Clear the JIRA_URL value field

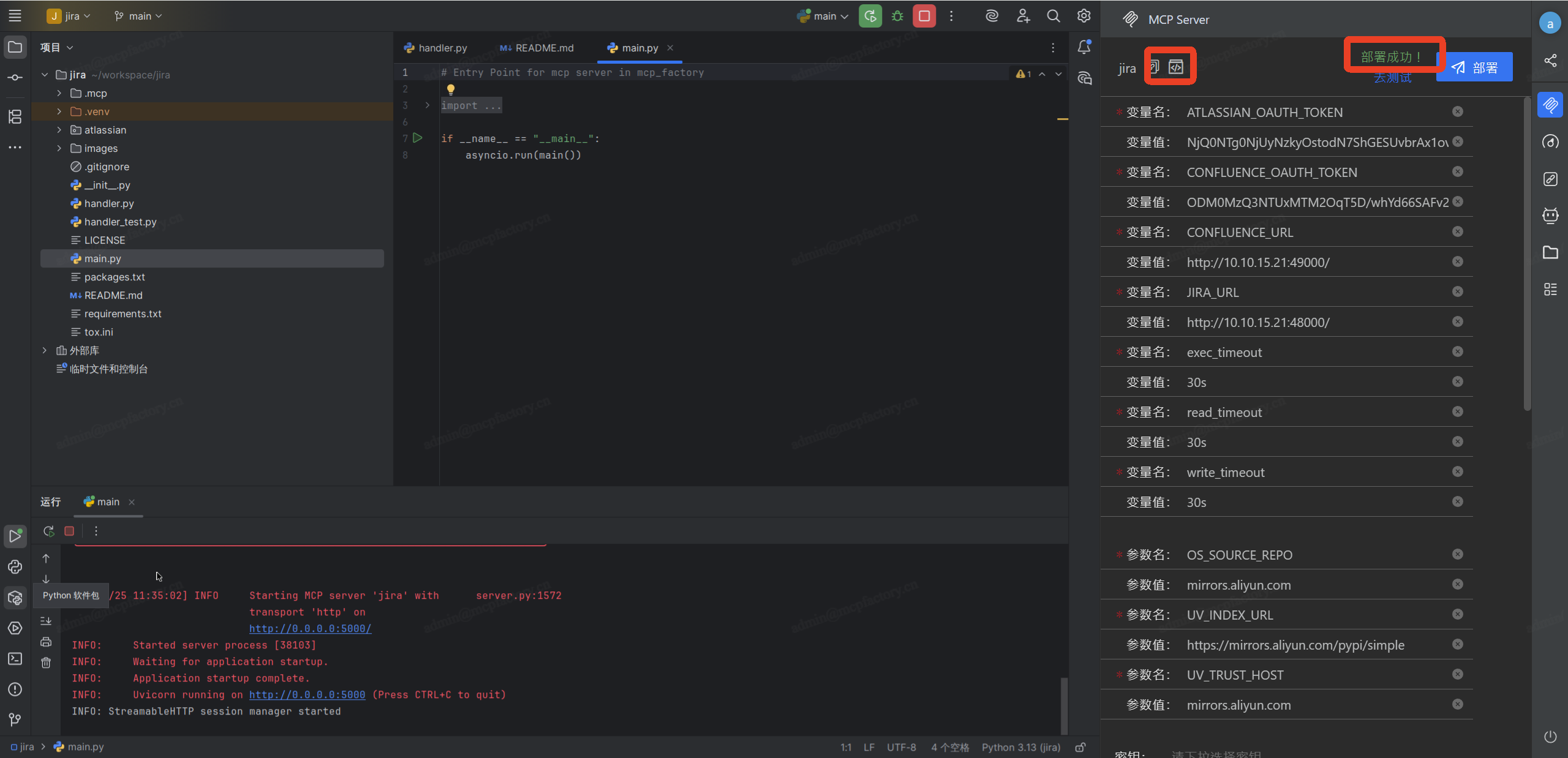(x=1458, y=321)
